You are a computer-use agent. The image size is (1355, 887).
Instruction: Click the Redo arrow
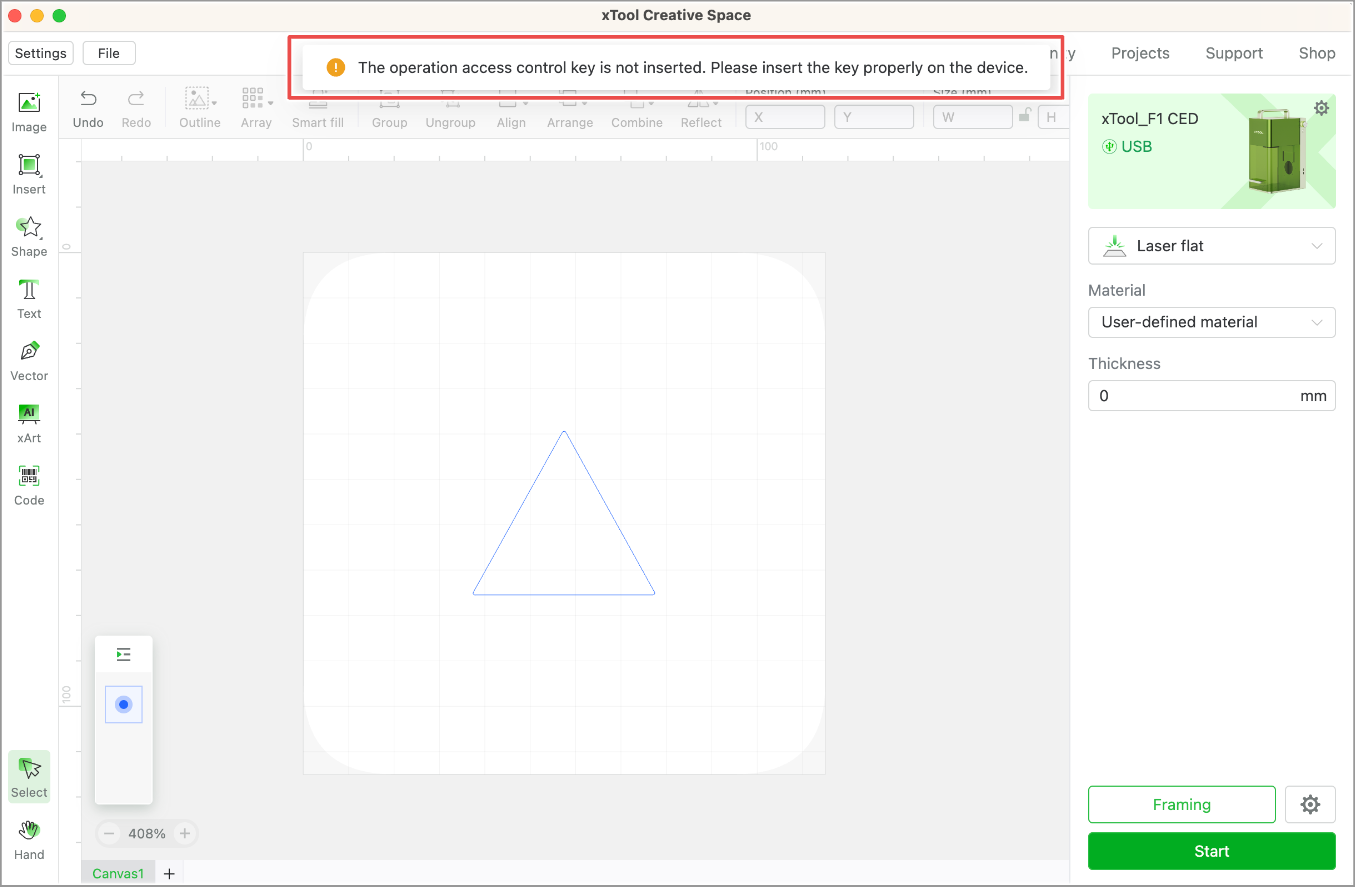coord(136,108)
